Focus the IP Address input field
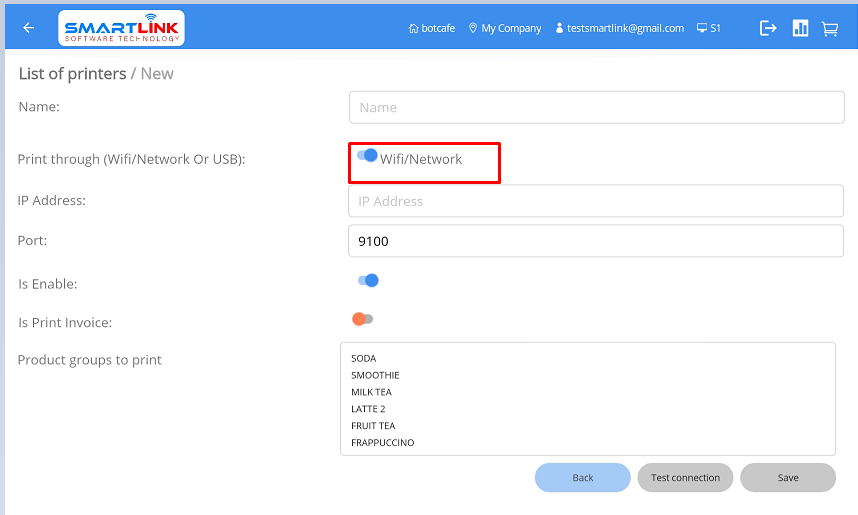 pos(596,201)
